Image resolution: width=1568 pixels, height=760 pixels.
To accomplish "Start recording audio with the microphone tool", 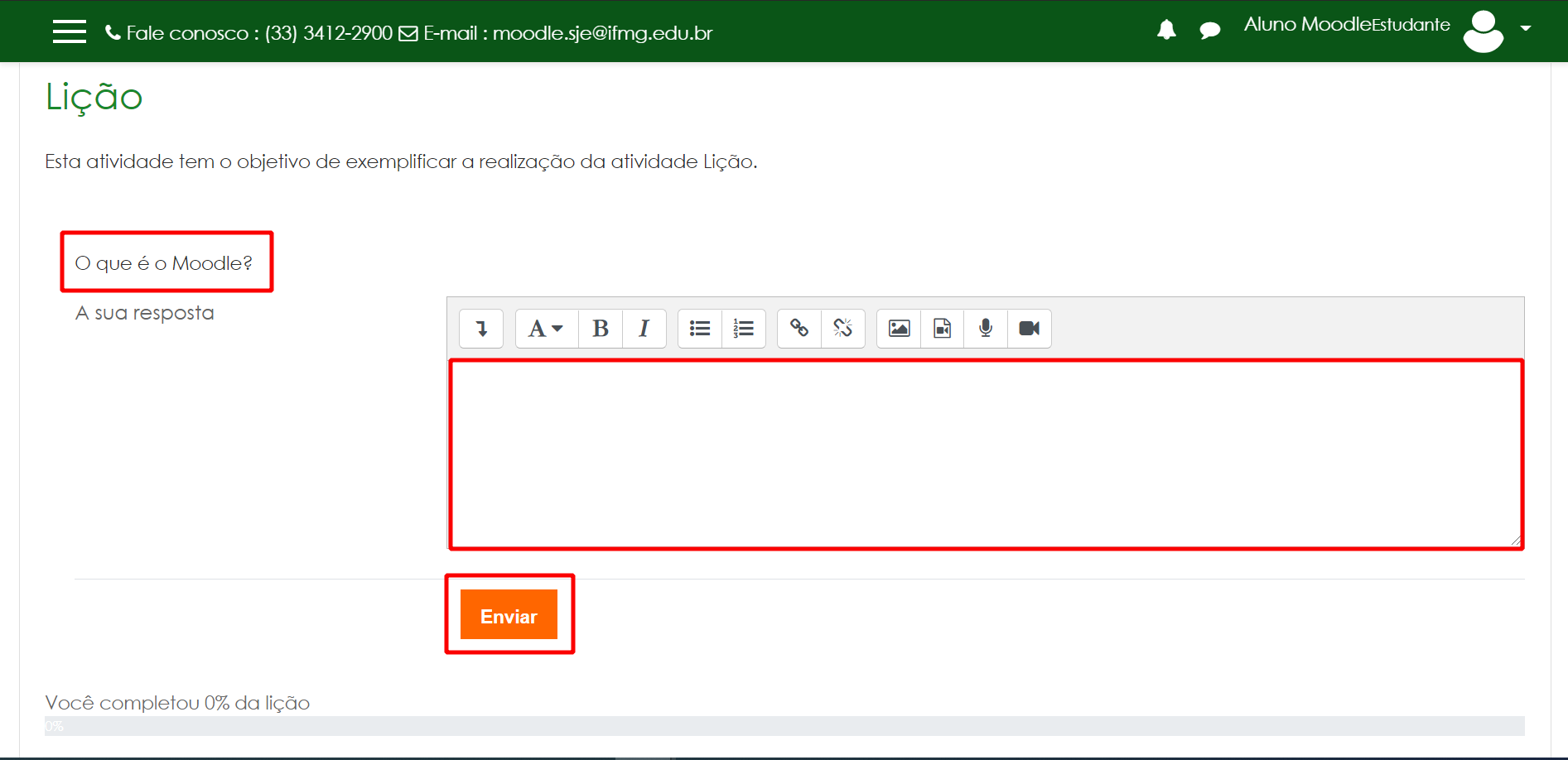I will 985,329.
